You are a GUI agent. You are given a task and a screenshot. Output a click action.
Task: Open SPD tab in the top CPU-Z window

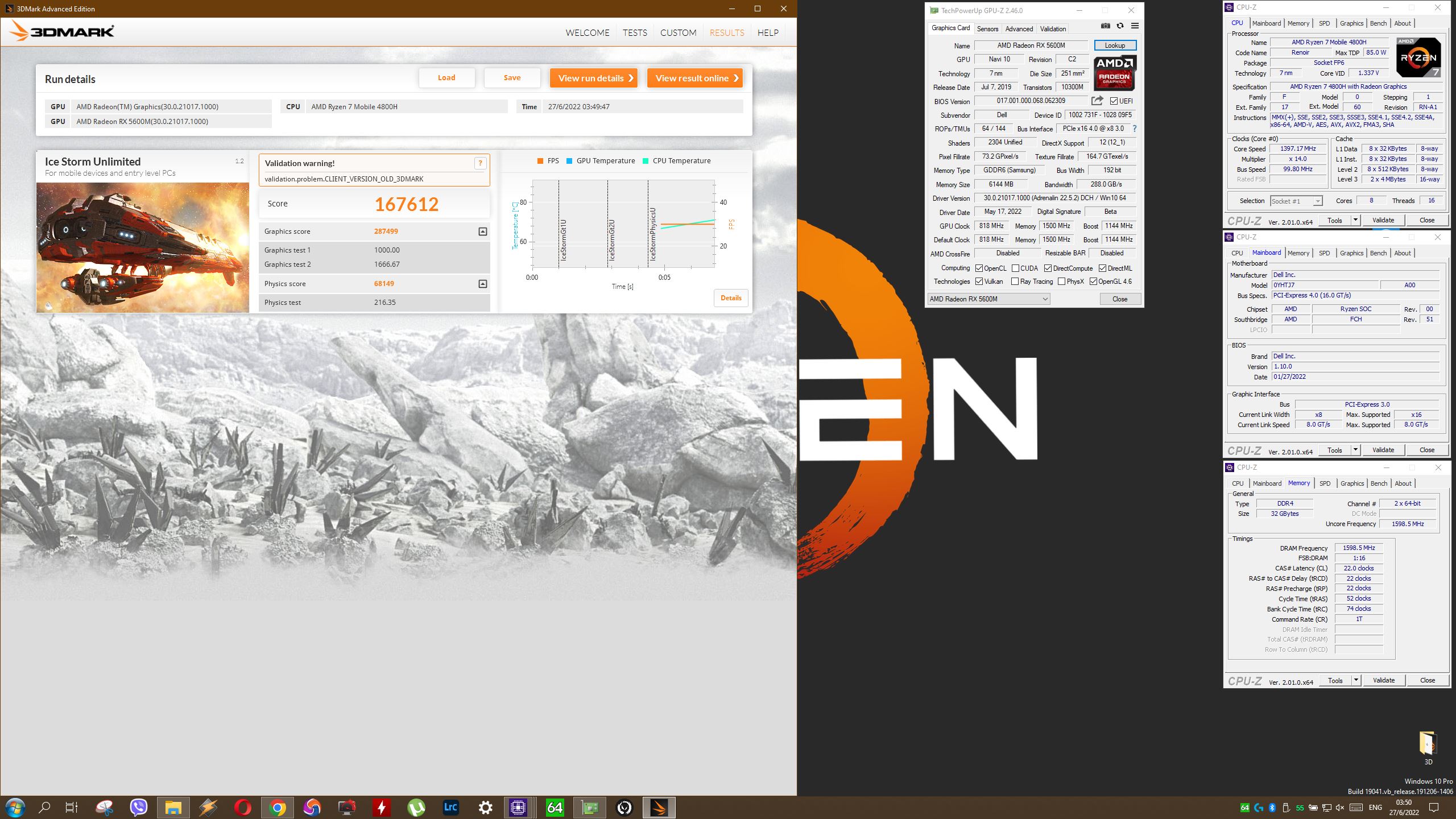click(x=1324, y=23)
